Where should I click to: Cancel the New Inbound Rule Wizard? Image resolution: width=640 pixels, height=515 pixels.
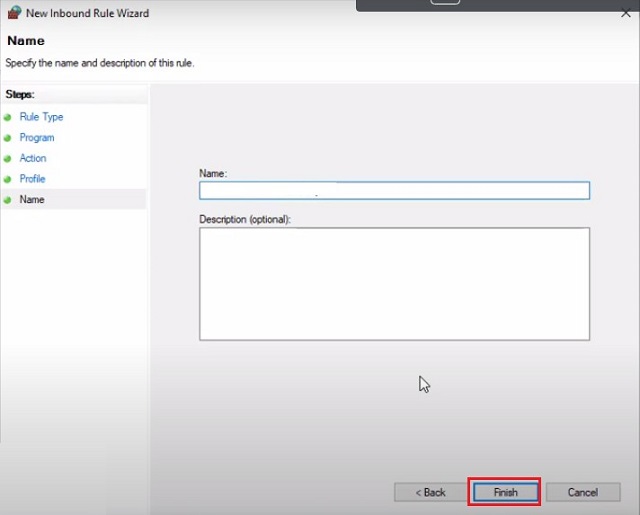tap(583, 492)
